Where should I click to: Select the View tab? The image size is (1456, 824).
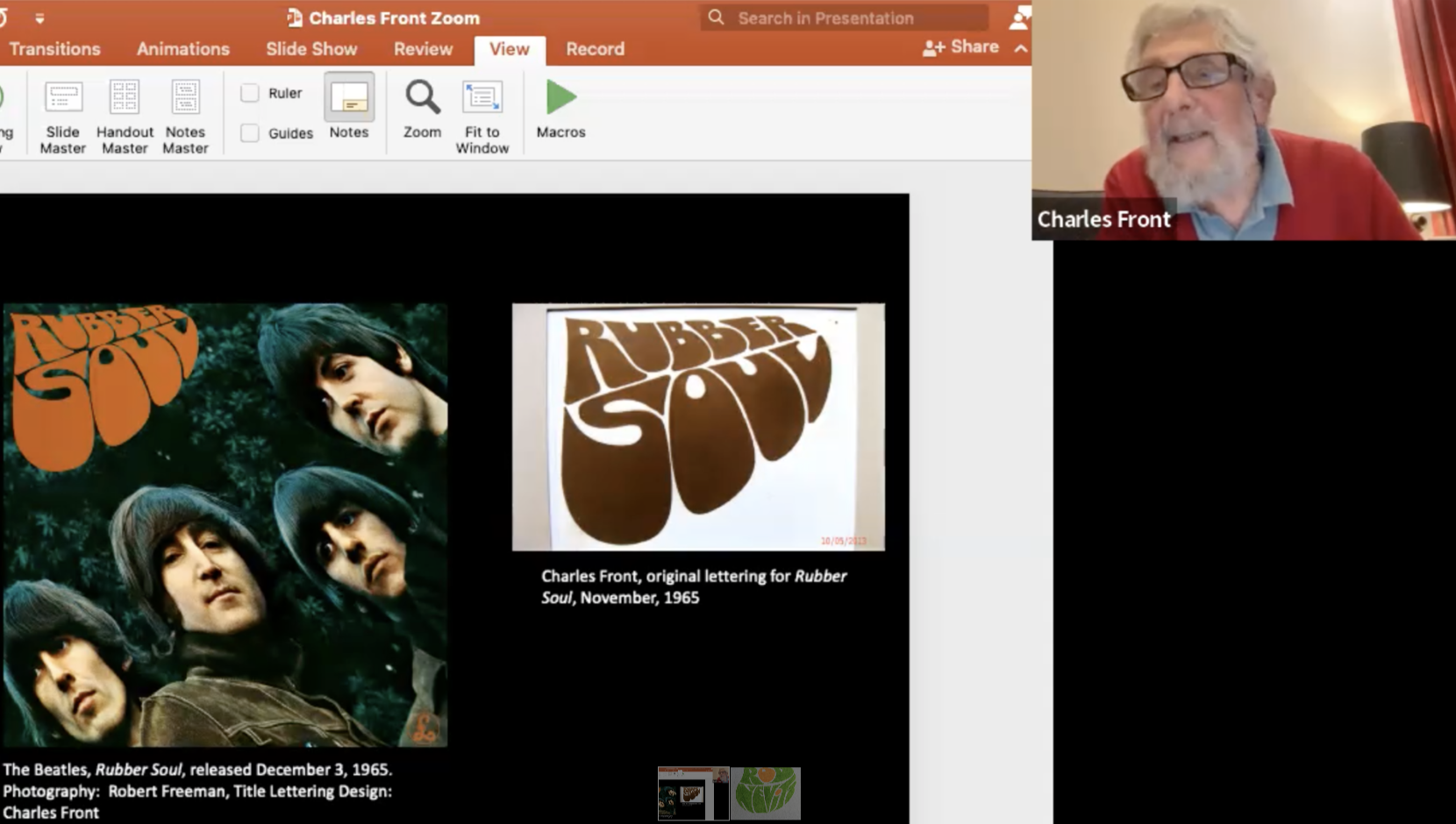[510, 50]
